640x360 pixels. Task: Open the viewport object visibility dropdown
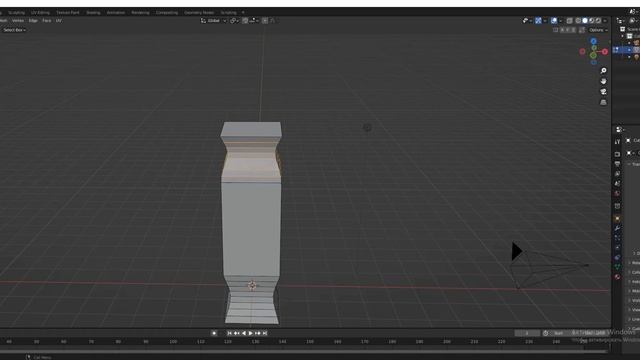(527, 20)
